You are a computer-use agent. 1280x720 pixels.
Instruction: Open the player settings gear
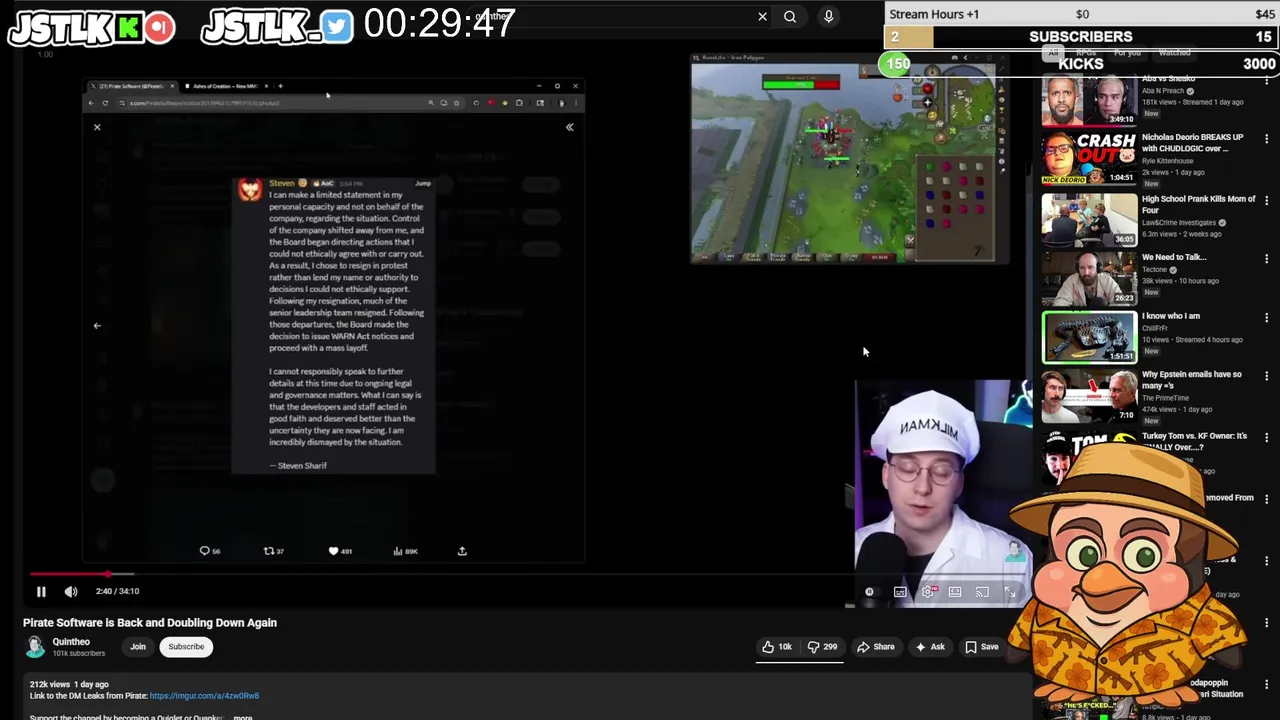tap(928, 592)
